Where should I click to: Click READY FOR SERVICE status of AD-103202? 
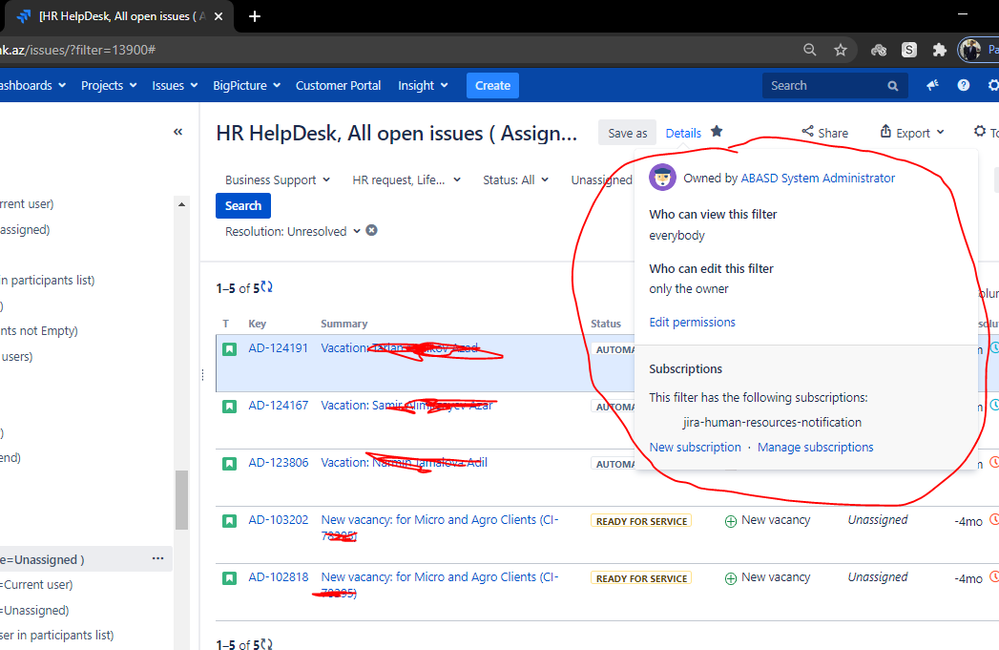[642, 521]
